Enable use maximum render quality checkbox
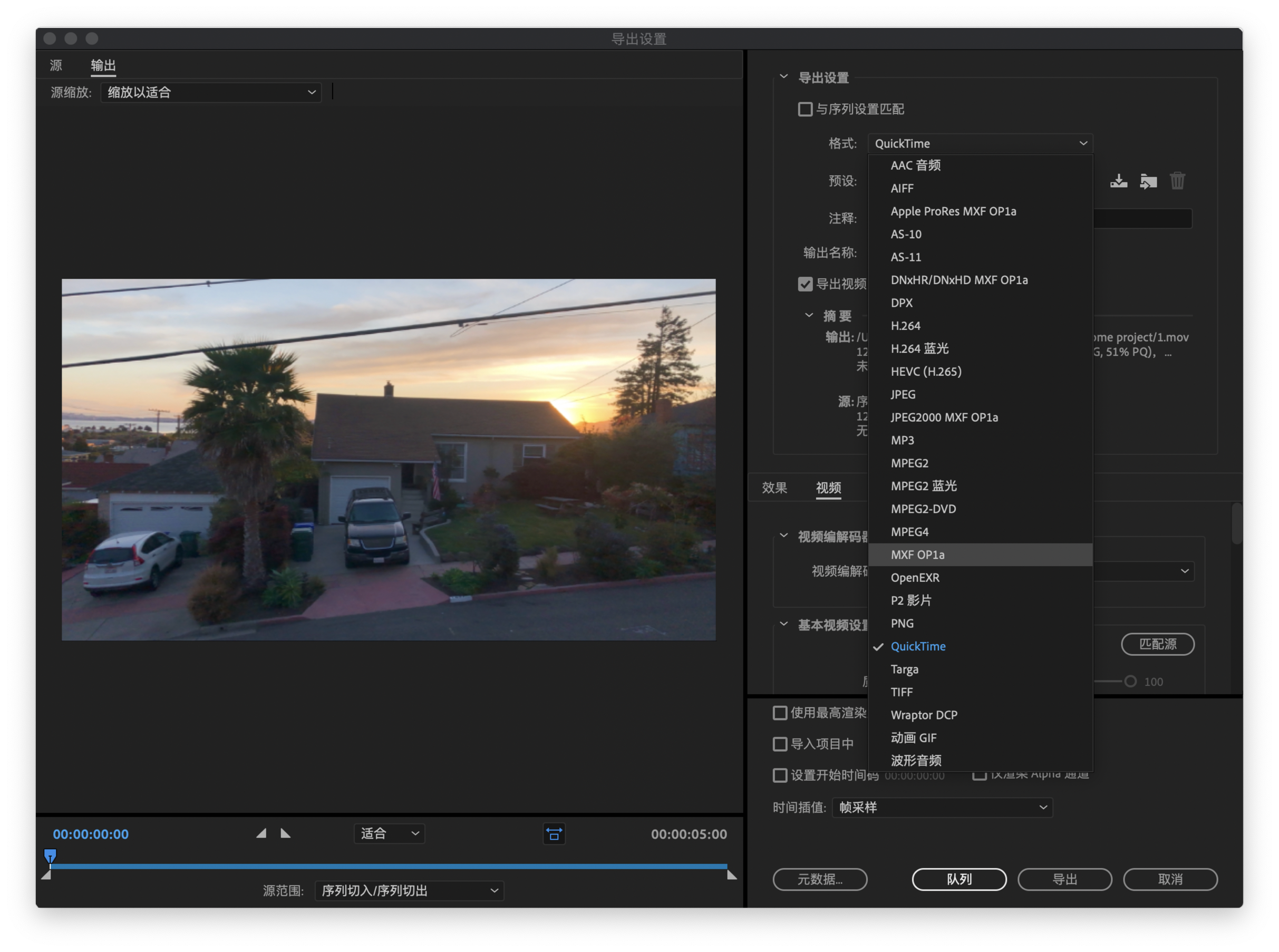1279x952 pixels. point(779,713)
